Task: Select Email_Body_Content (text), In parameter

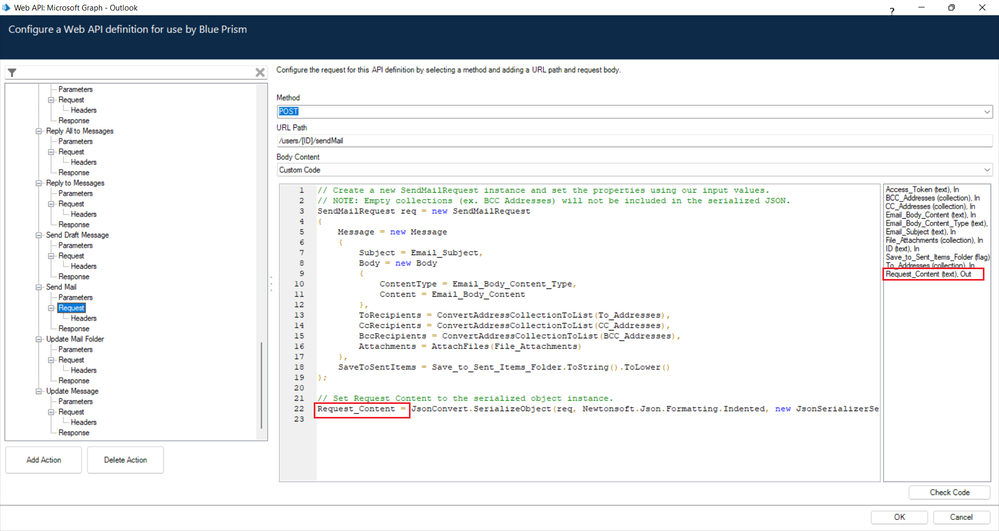Action: point(930,215)
